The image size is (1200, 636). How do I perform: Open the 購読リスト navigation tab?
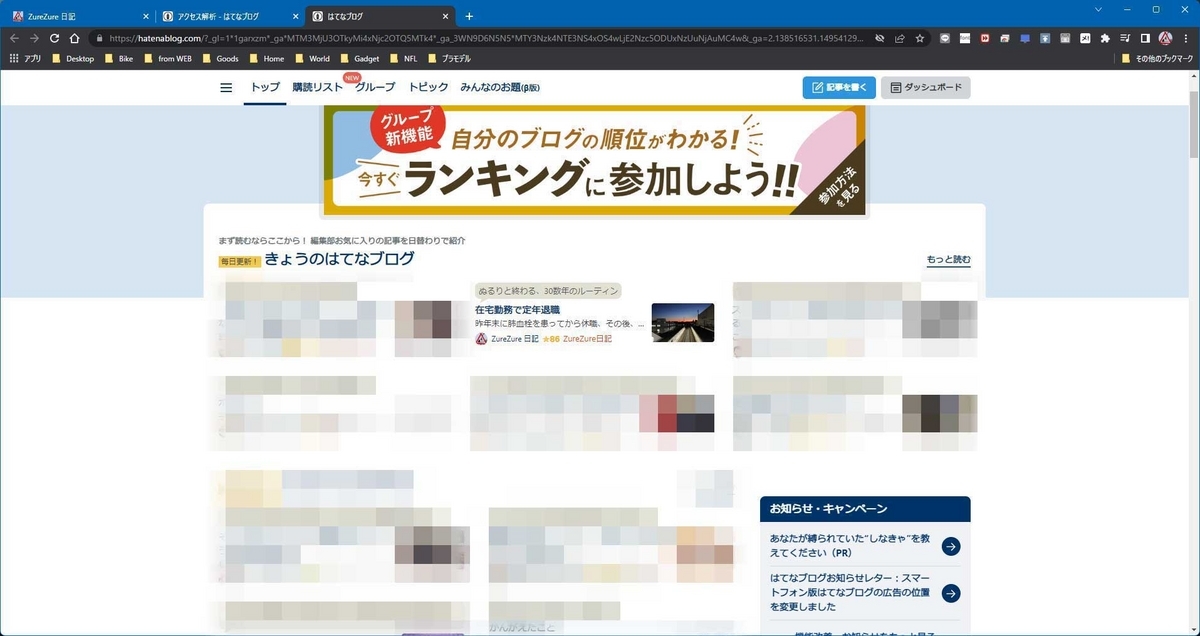tap(317, 88)
